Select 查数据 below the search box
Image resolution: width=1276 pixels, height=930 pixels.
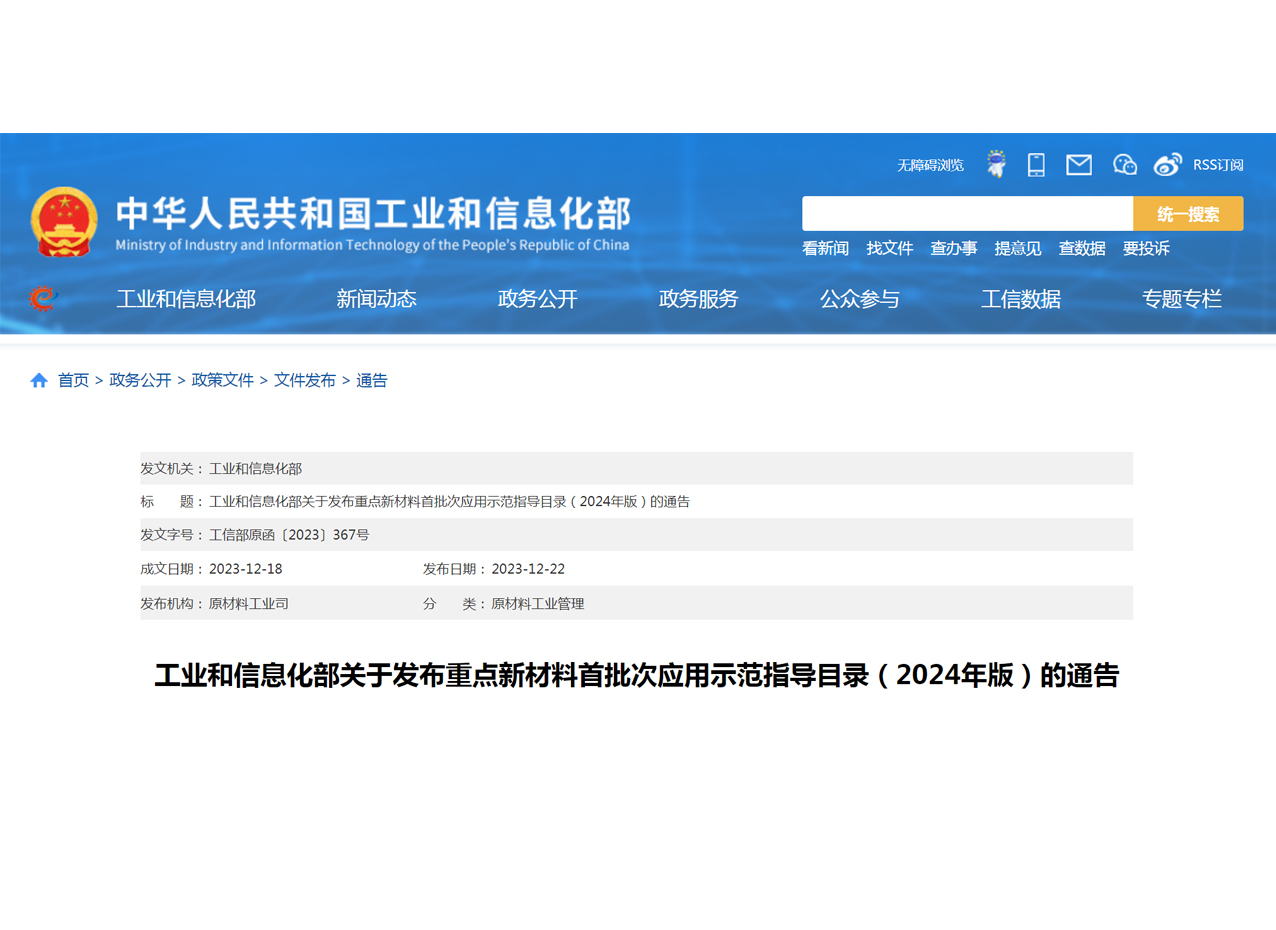(1082, 249)
